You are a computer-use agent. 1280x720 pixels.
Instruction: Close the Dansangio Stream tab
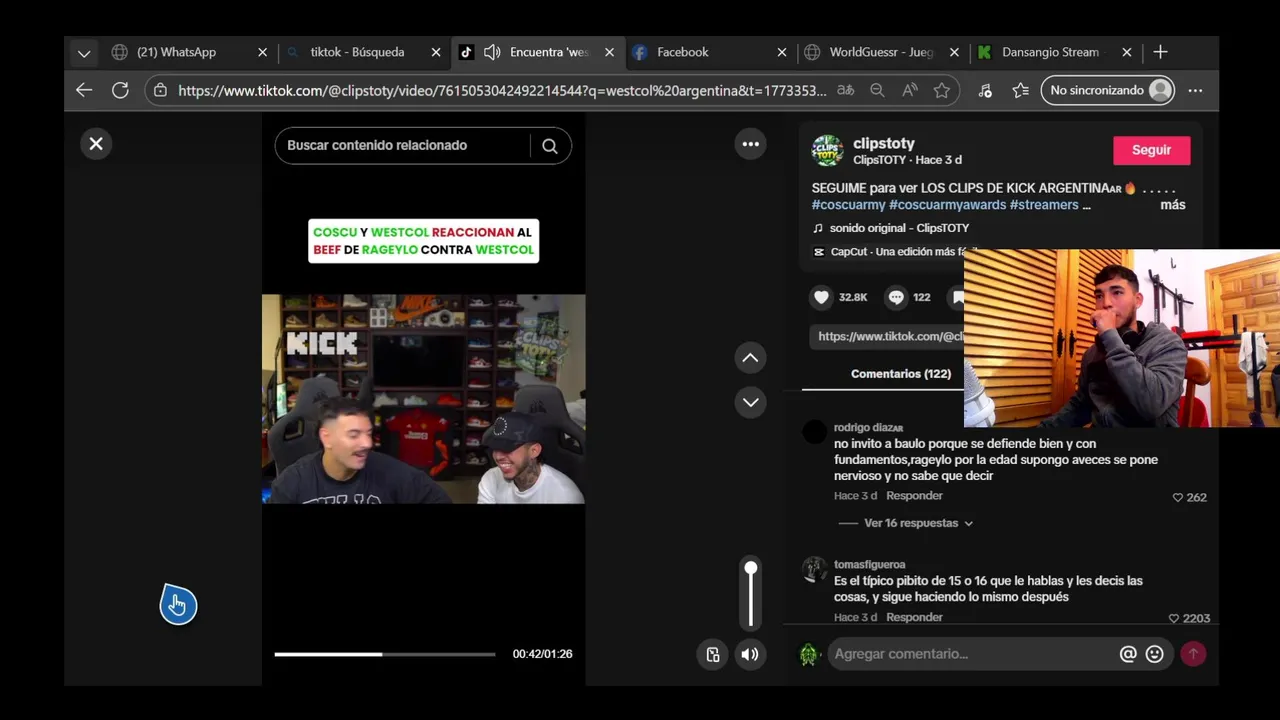click(1127, 52)
